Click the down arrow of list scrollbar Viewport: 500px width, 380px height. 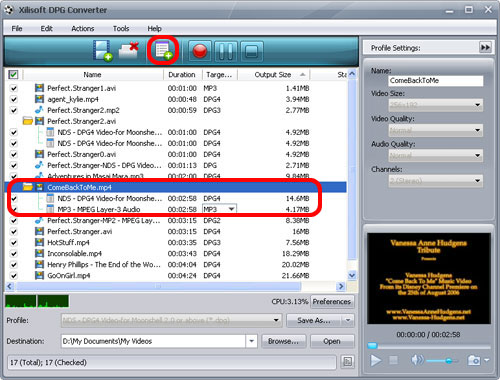[x=352, y=275]
